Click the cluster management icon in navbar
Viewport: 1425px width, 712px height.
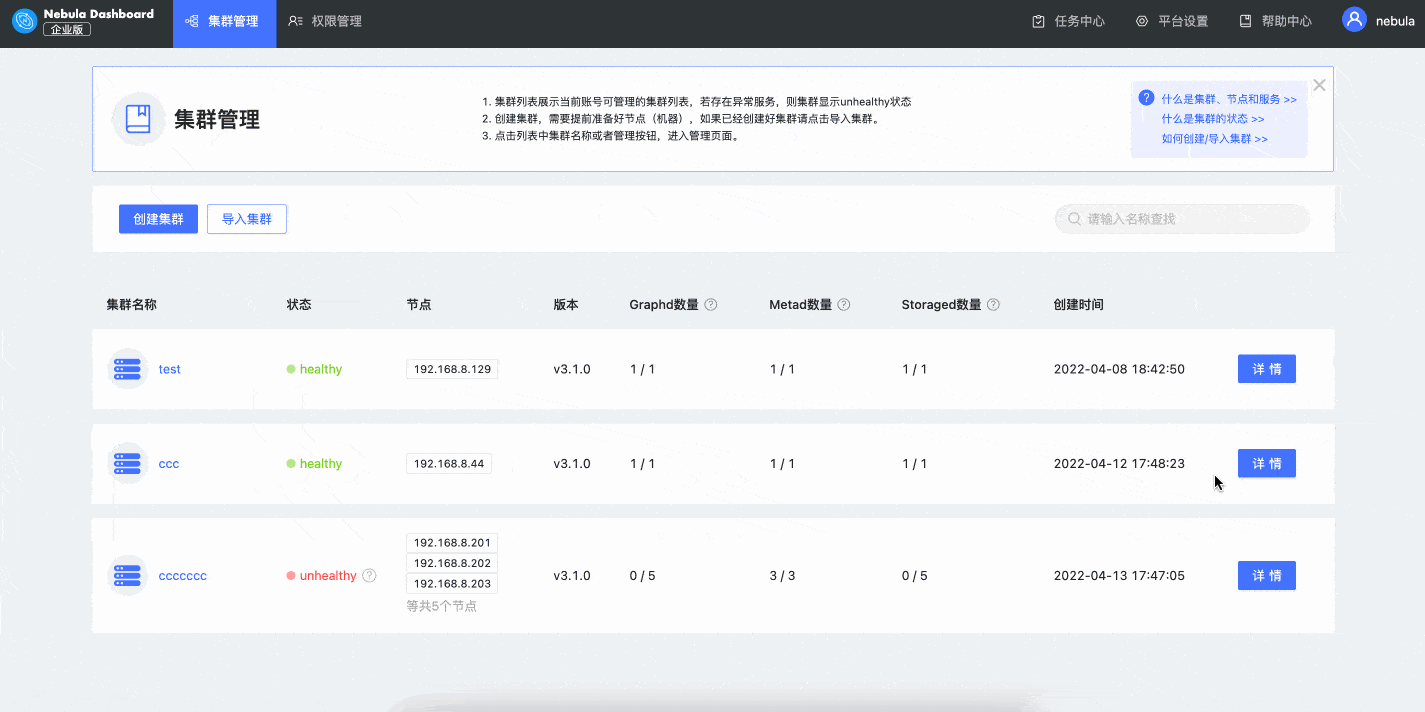192,21
